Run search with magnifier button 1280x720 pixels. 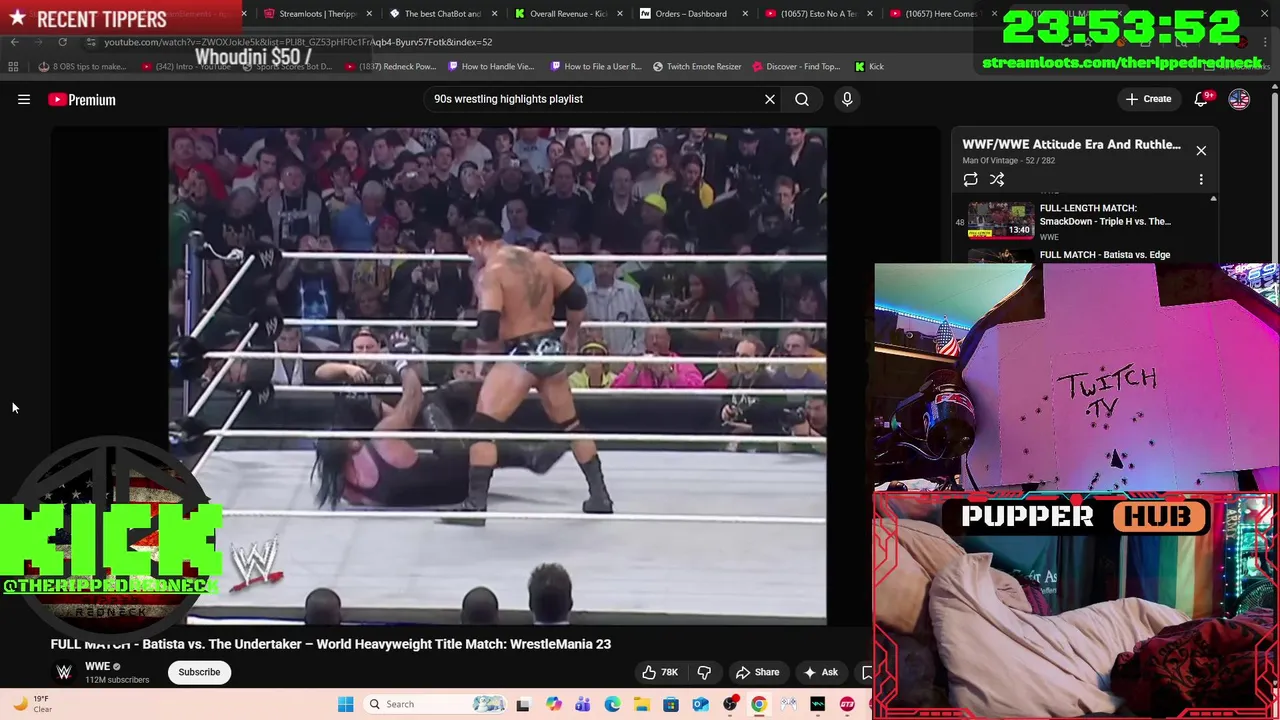coord(802,99)
